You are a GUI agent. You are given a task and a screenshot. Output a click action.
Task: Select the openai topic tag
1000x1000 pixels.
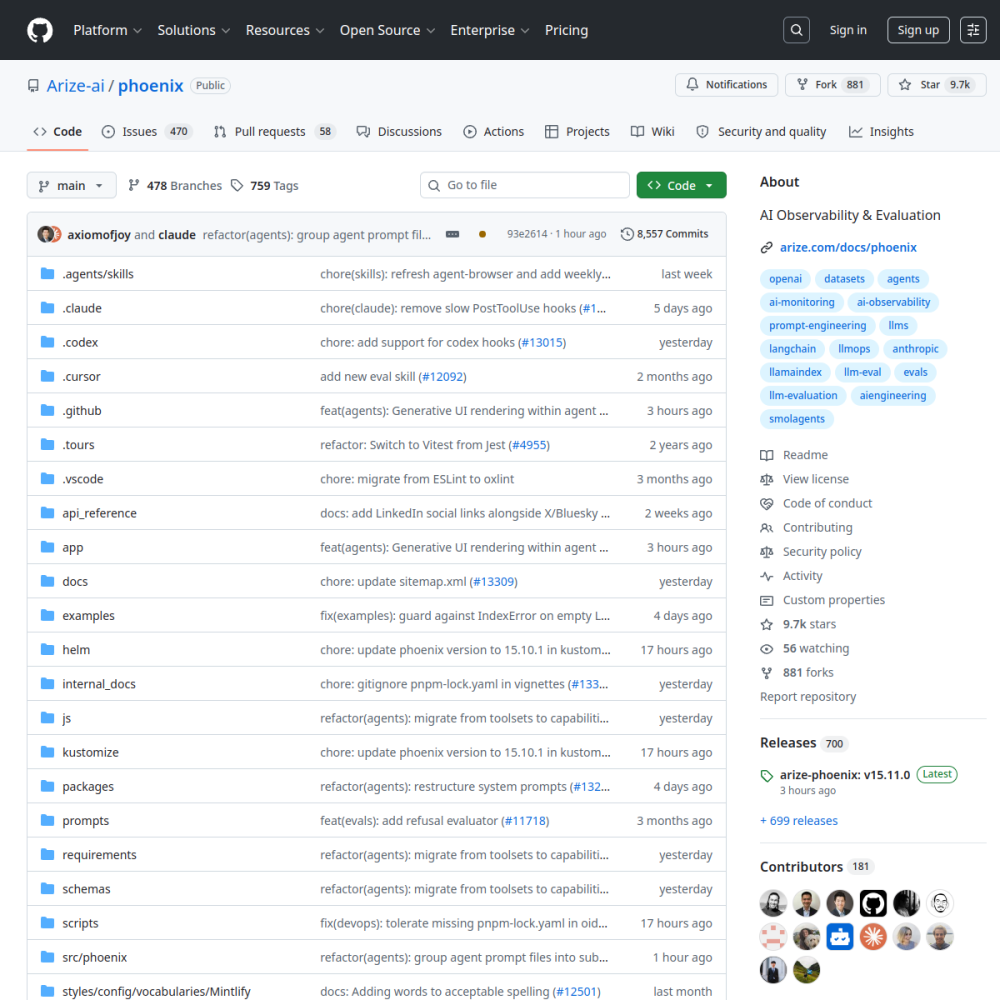785,279
